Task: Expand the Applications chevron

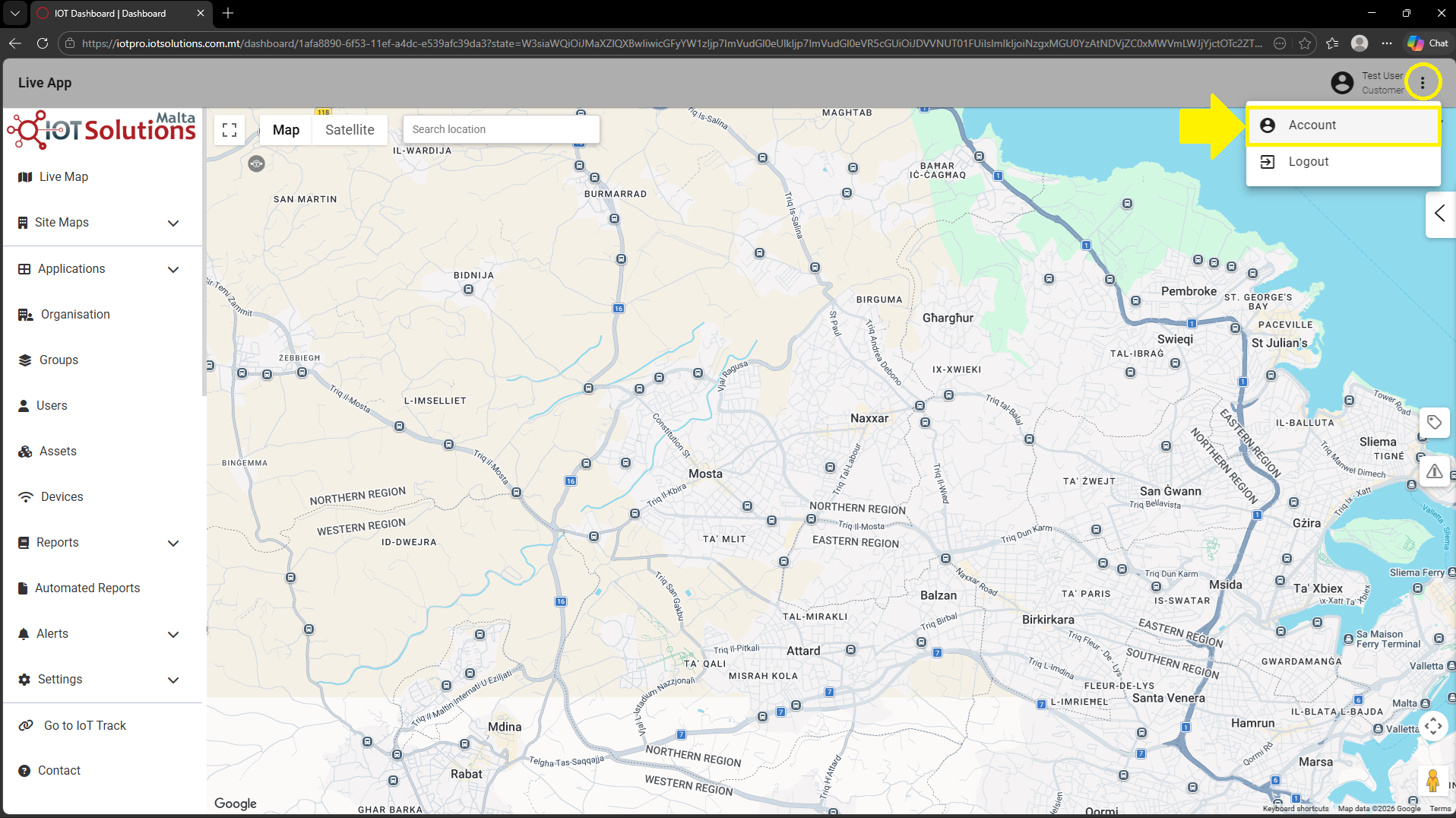Action: tap(173, 269)
